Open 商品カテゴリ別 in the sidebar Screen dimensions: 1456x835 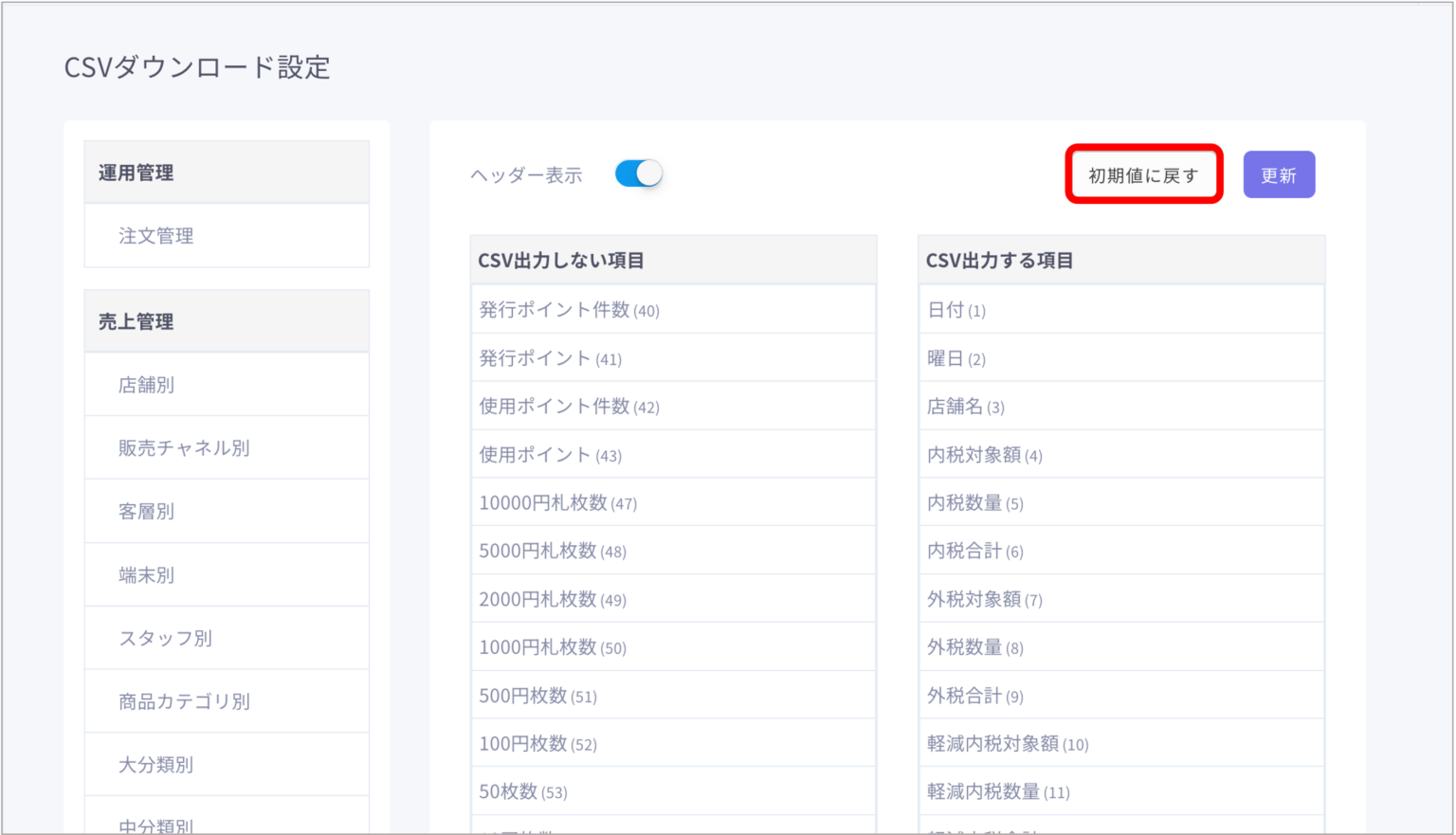pos(184,702)
